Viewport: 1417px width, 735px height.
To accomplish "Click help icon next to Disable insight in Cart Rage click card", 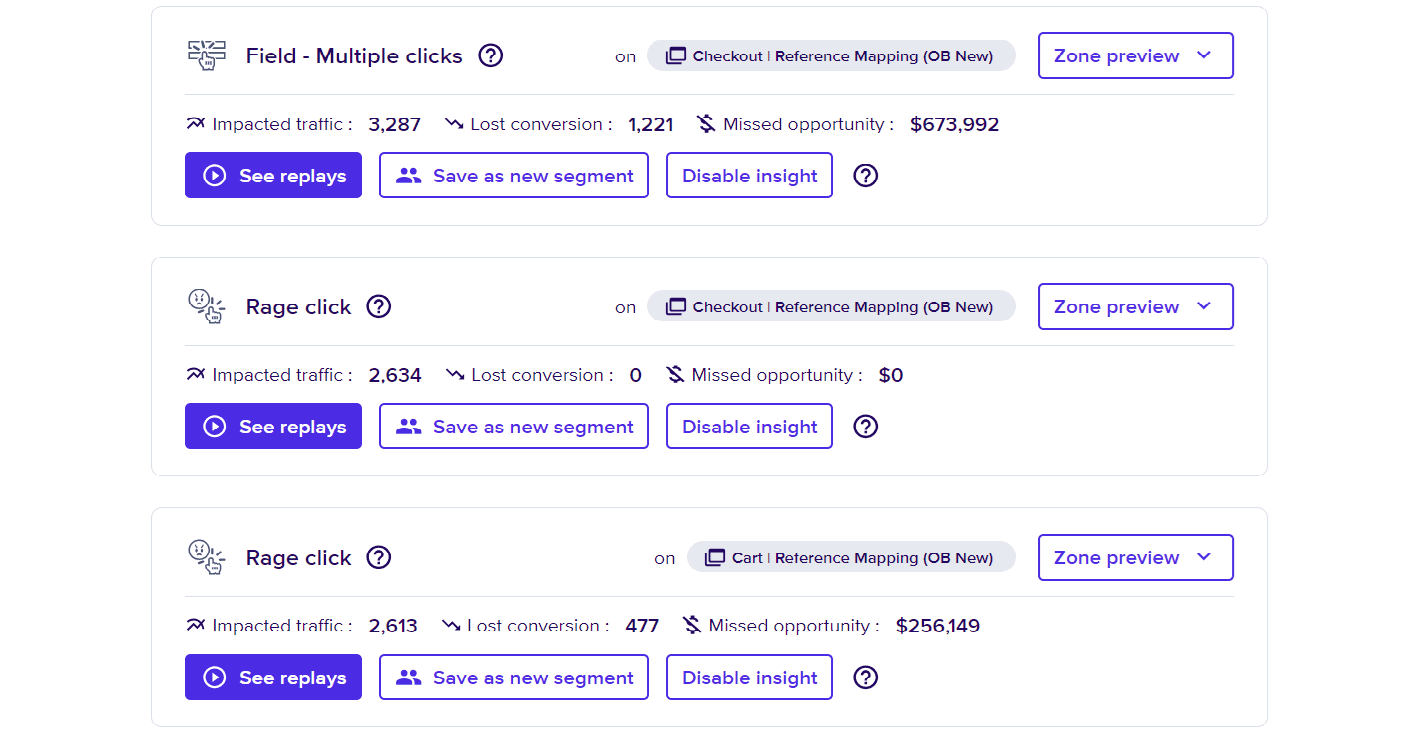I will coord(866,678).
